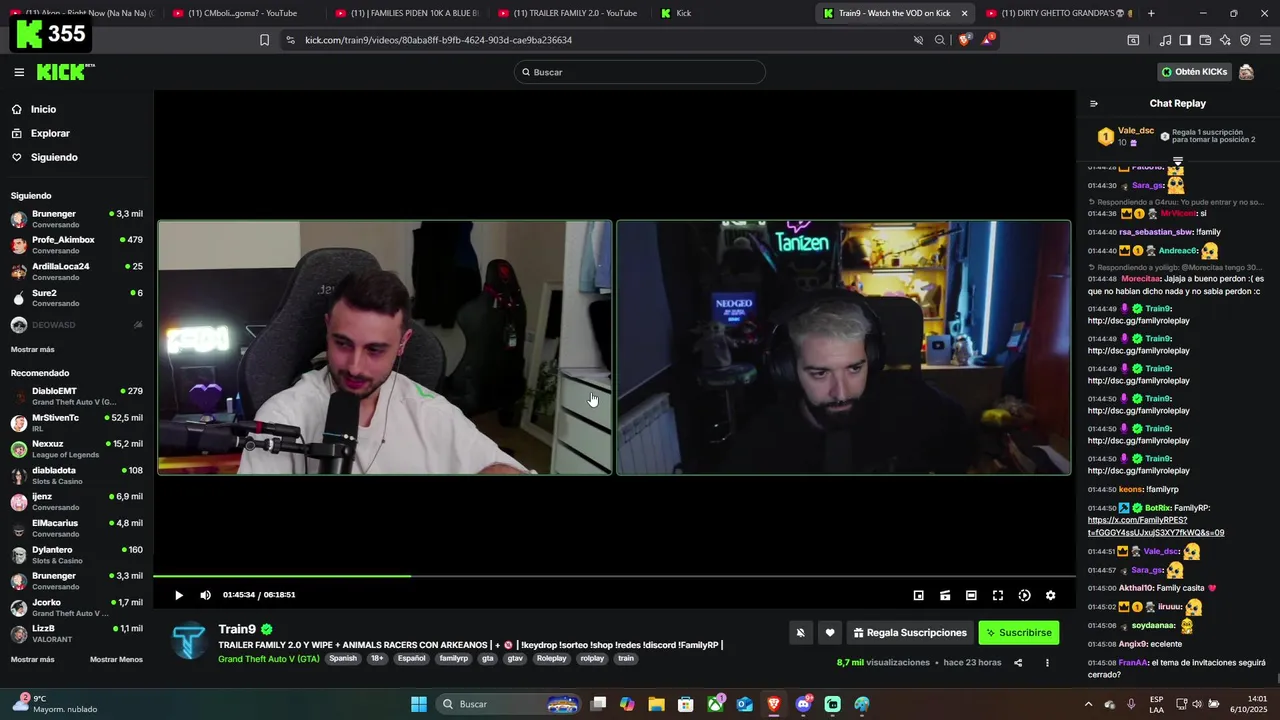
Task: Open the zoom level magnifier icon
Action: tap(940, 40)
